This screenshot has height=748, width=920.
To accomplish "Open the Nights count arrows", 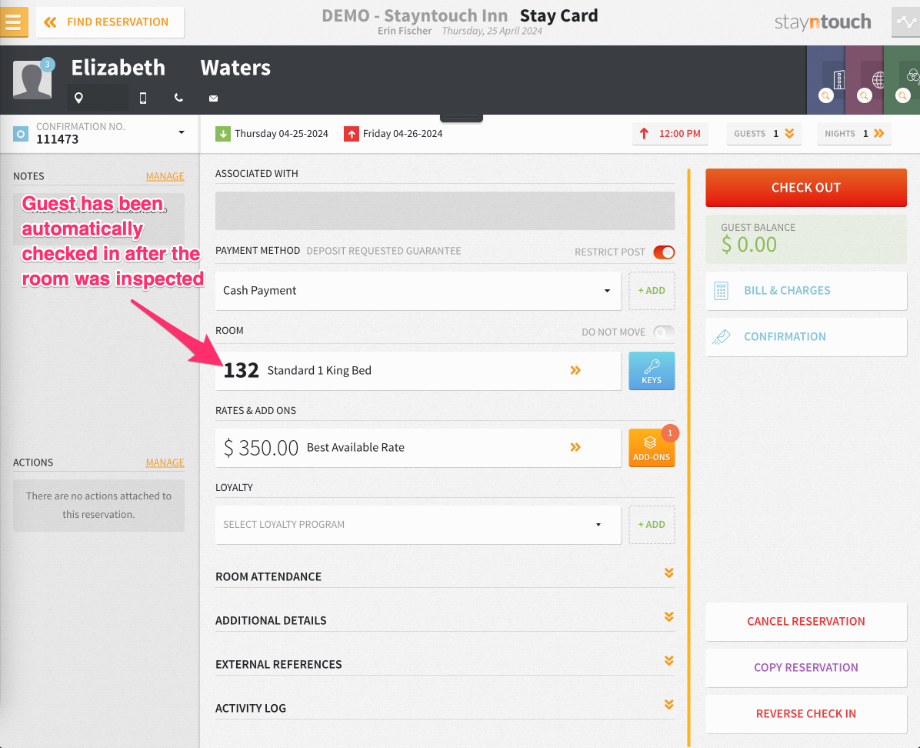I will pyautogui.click(x=878, y=134).
